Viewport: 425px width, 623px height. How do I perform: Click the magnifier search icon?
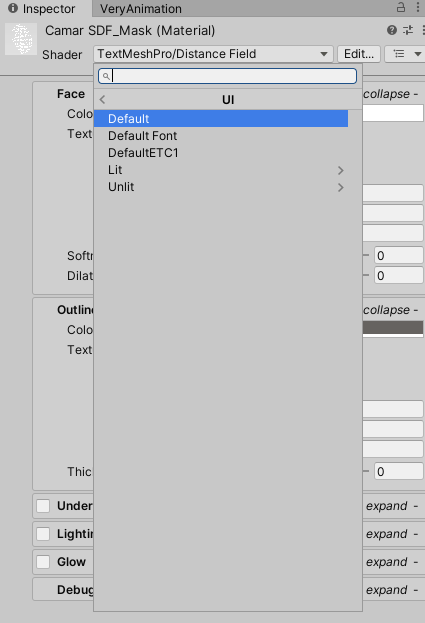tap(106, 76)
